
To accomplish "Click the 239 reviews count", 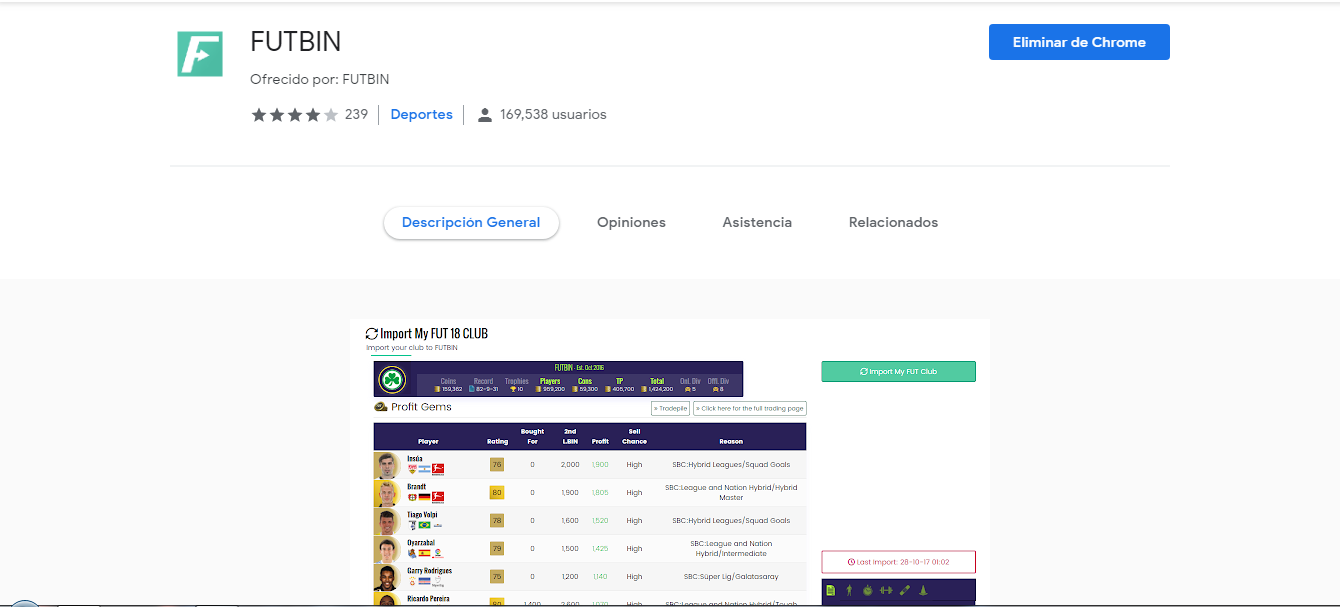I will 356,115.
